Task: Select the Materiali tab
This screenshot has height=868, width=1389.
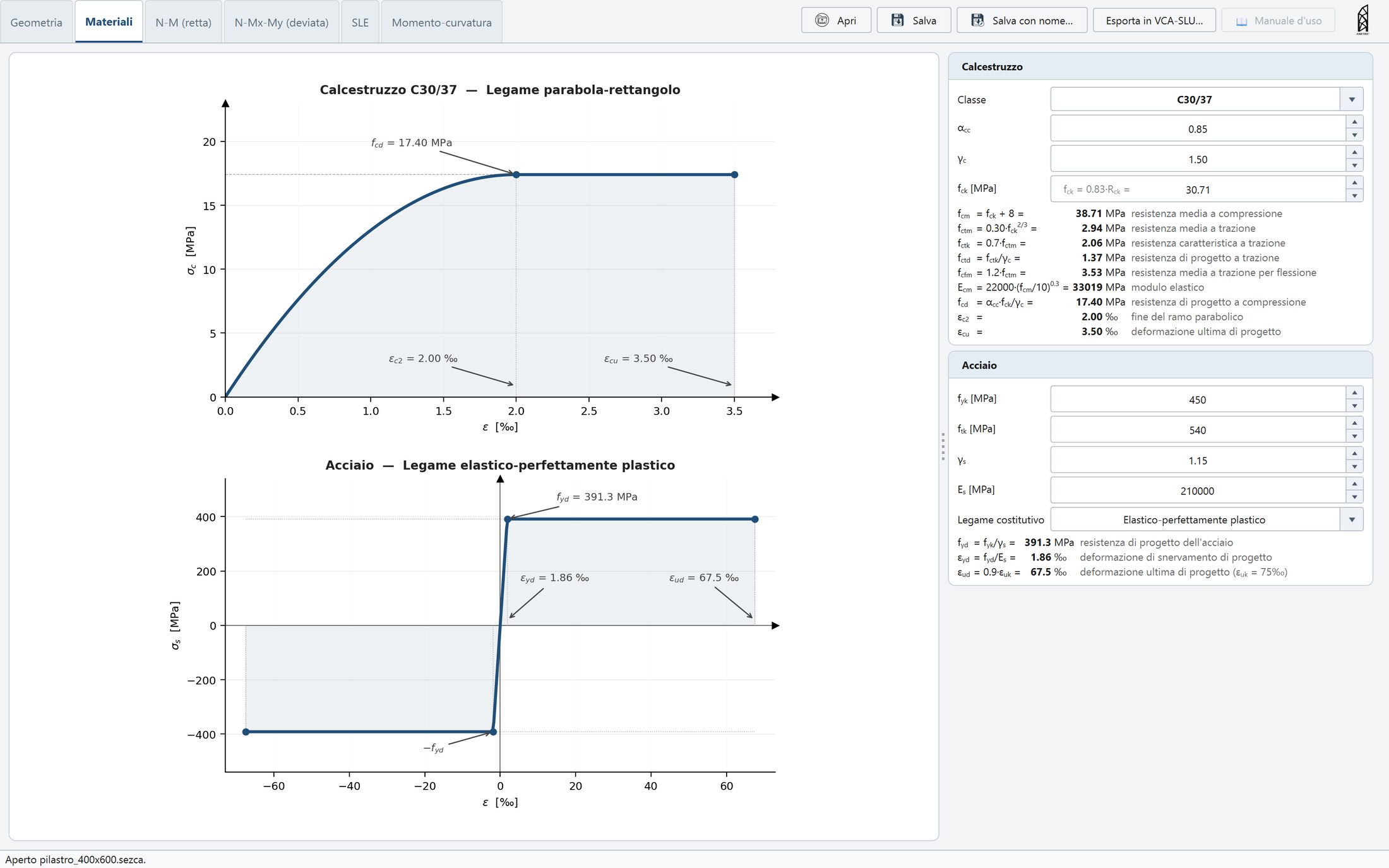Action: click(x=109, y=21)
